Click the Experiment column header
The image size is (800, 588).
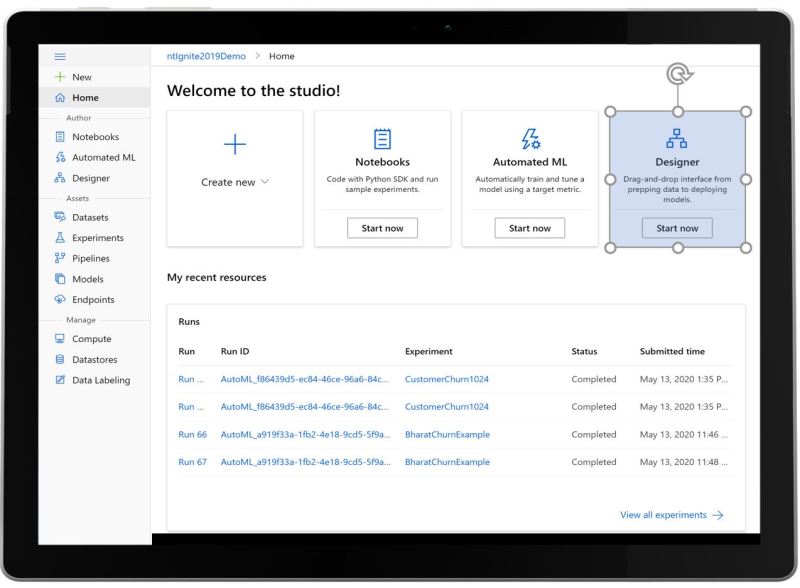point(429,351)
